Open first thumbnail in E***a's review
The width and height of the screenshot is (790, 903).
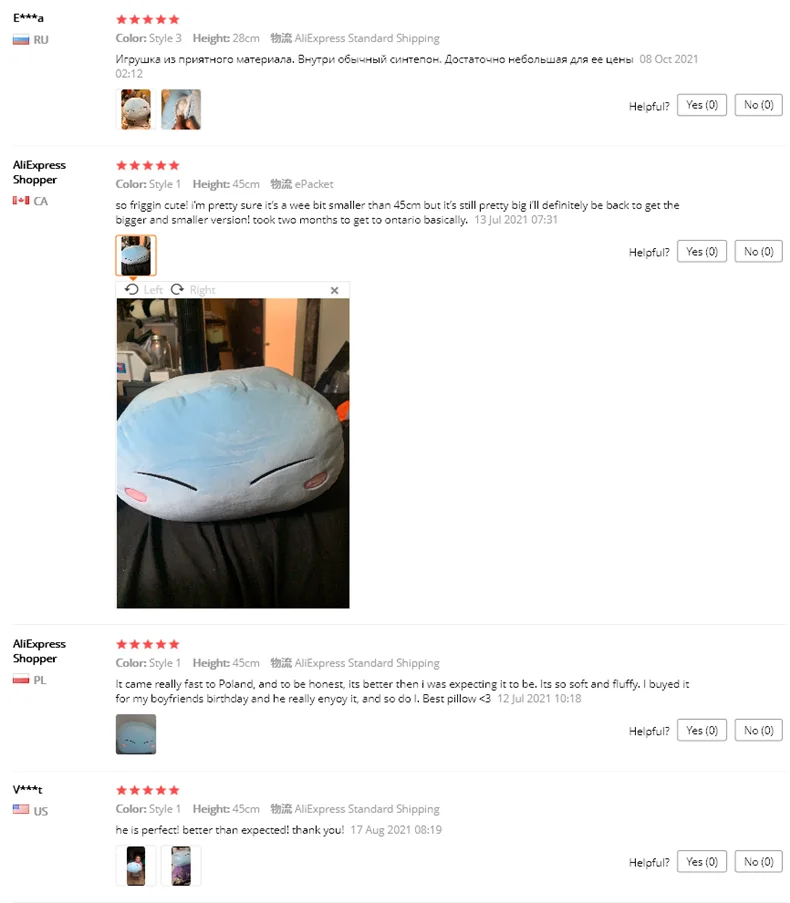click(x=136, y=109)
